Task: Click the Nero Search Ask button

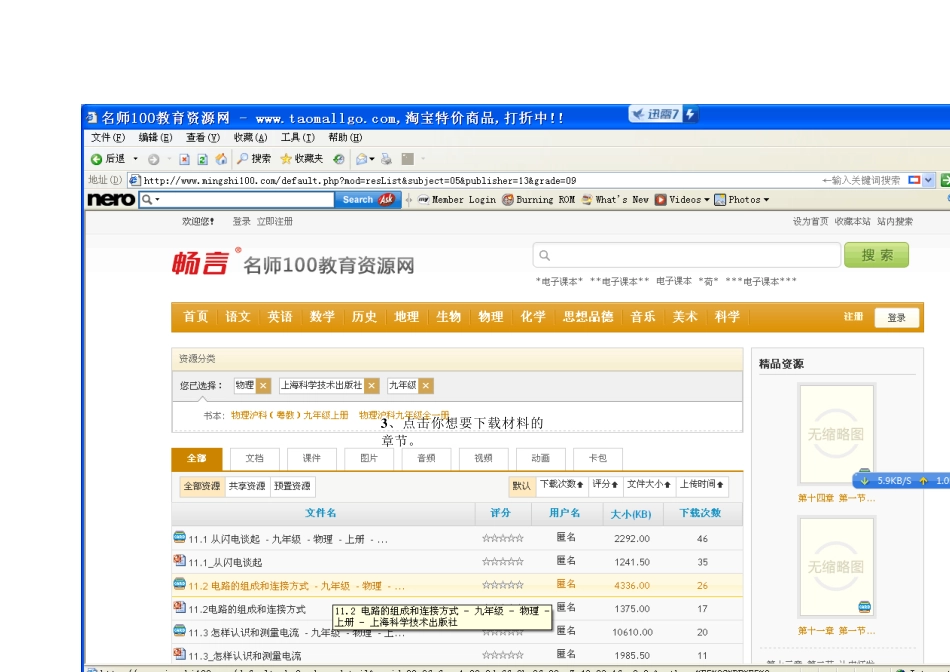Action: coord(368,199)
